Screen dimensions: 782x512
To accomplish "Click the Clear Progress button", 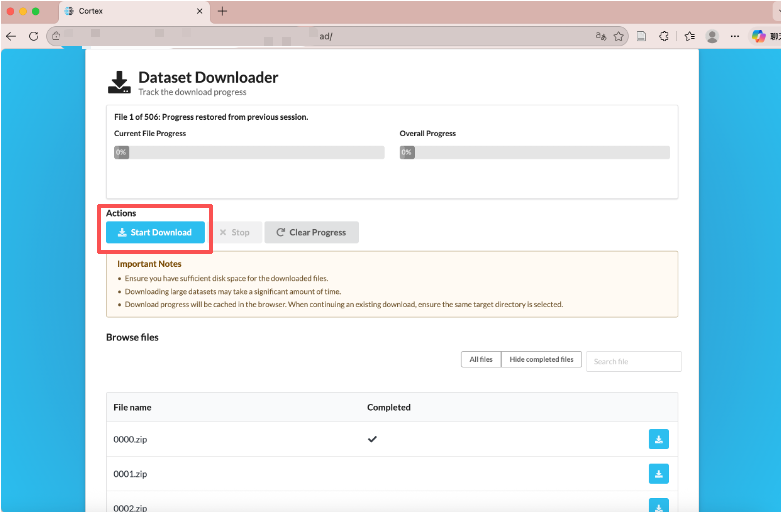I will [x=311, y=232].
